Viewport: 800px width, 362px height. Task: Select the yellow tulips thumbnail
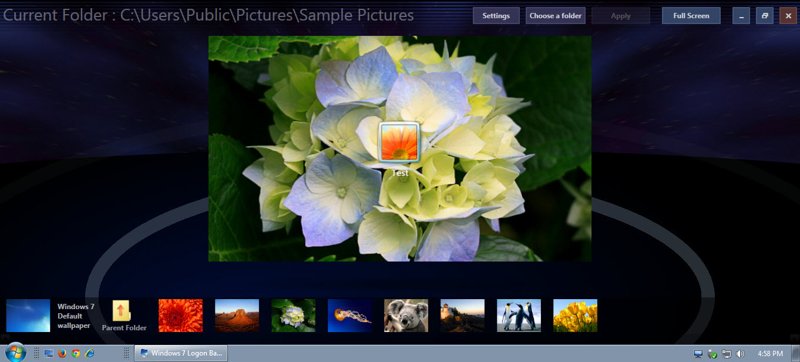[x=575, y=316]
